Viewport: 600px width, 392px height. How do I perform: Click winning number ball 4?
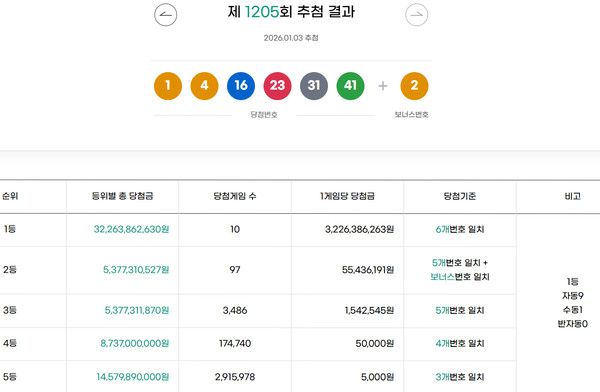[204, 86]
